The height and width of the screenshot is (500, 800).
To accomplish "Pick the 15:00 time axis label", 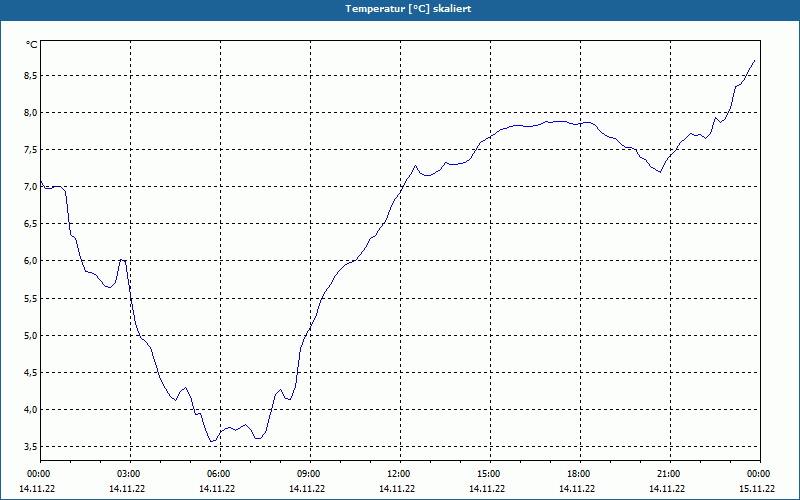I will [489, 474].
